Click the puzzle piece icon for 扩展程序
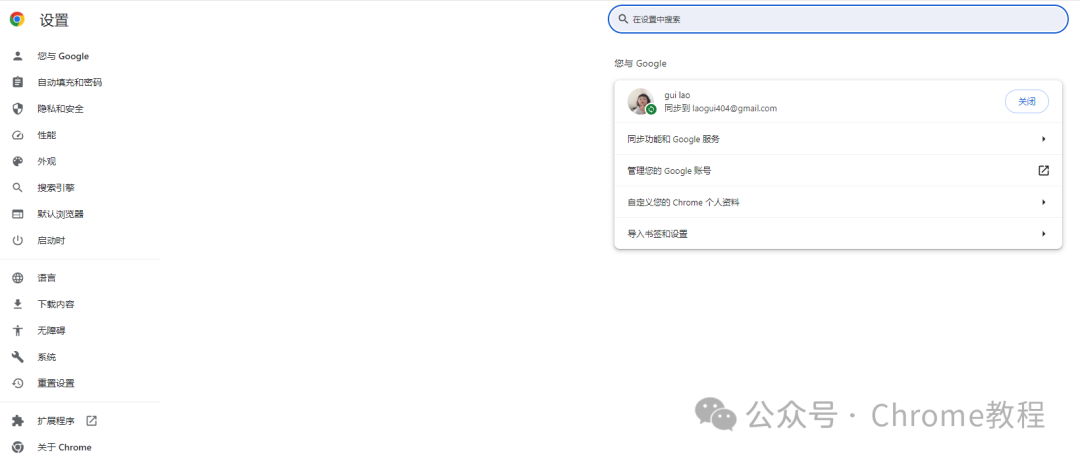This screenshot has height=459, width=1080. click(x=18, y=421)
